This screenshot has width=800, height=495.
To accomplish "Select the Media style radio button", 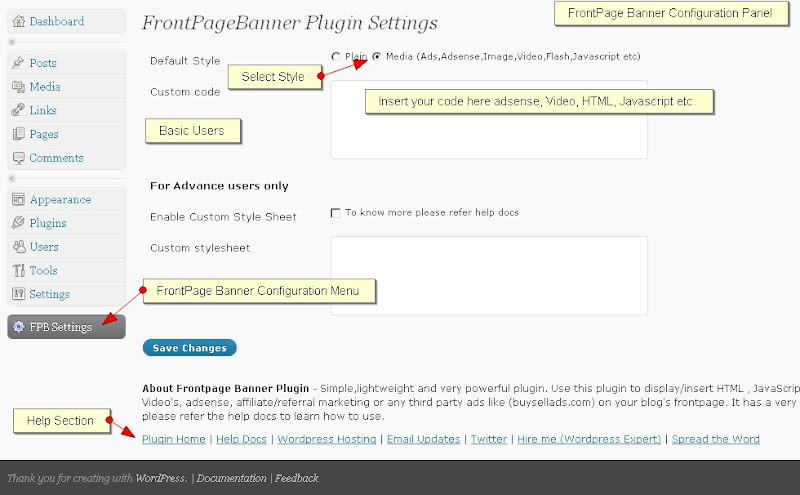I will [377, 56].
